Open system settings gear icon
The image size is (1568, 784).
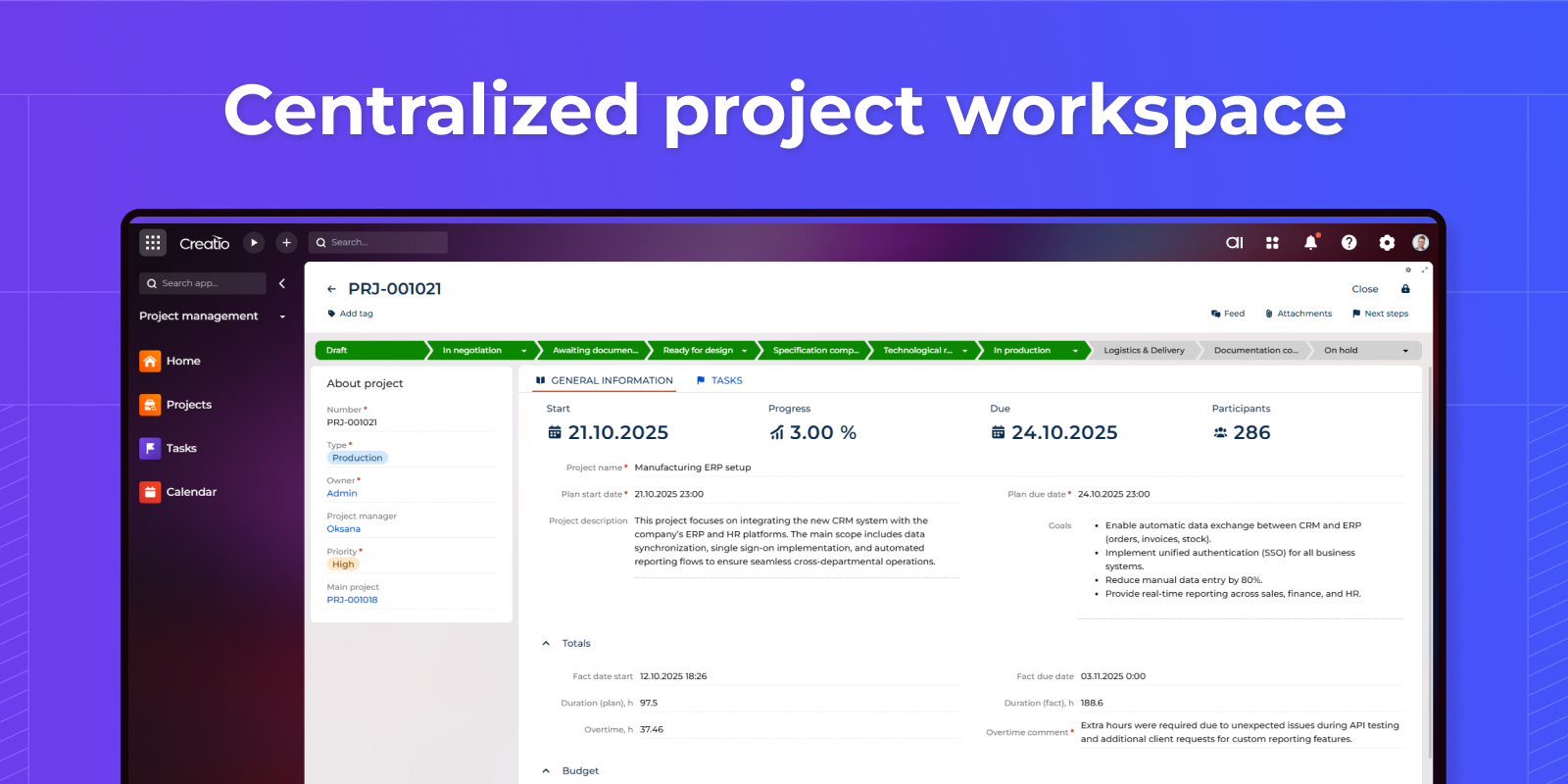pyautogui.click(x=1386, y=242)
